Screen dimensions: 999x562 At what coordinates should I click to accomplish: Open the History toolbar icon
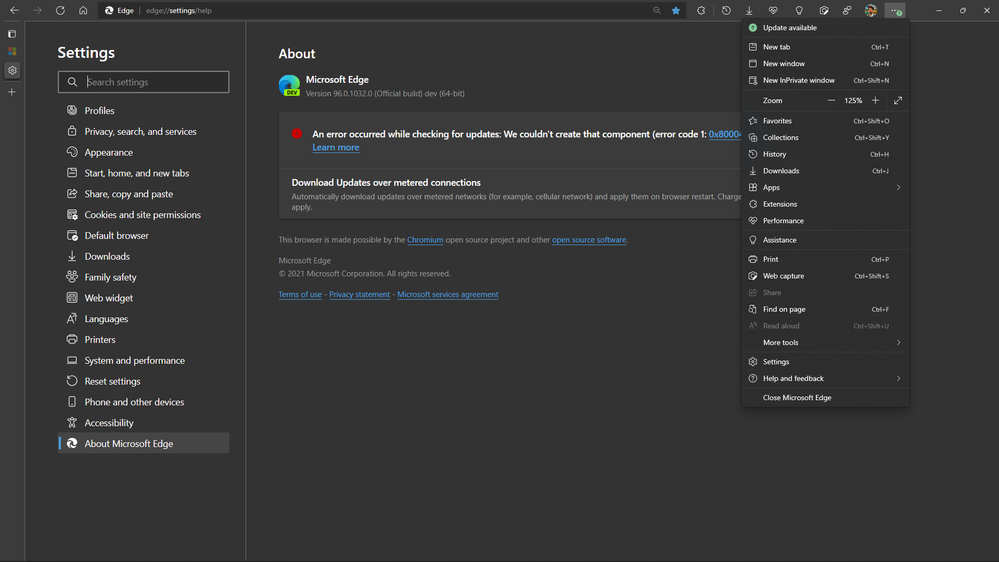pos(726,10)
